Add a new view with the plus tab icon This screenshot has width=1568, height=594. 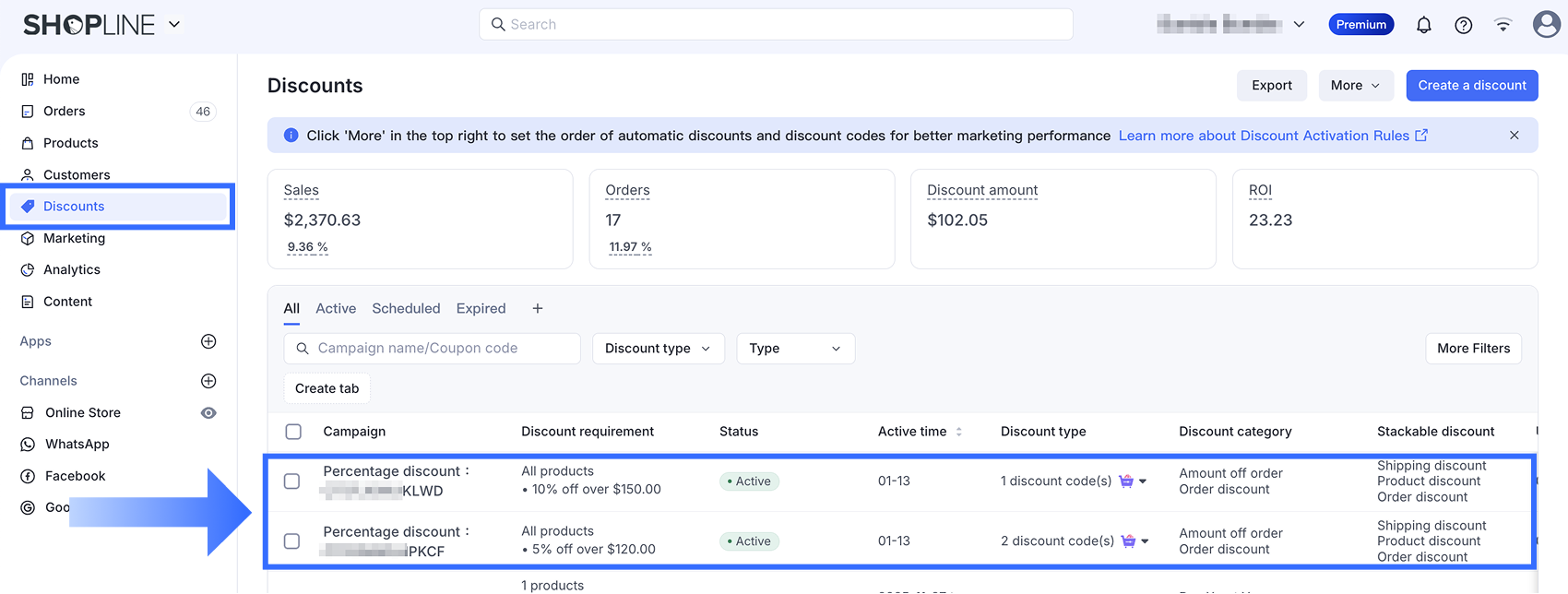pyautogui.click(x=538, y=308)
